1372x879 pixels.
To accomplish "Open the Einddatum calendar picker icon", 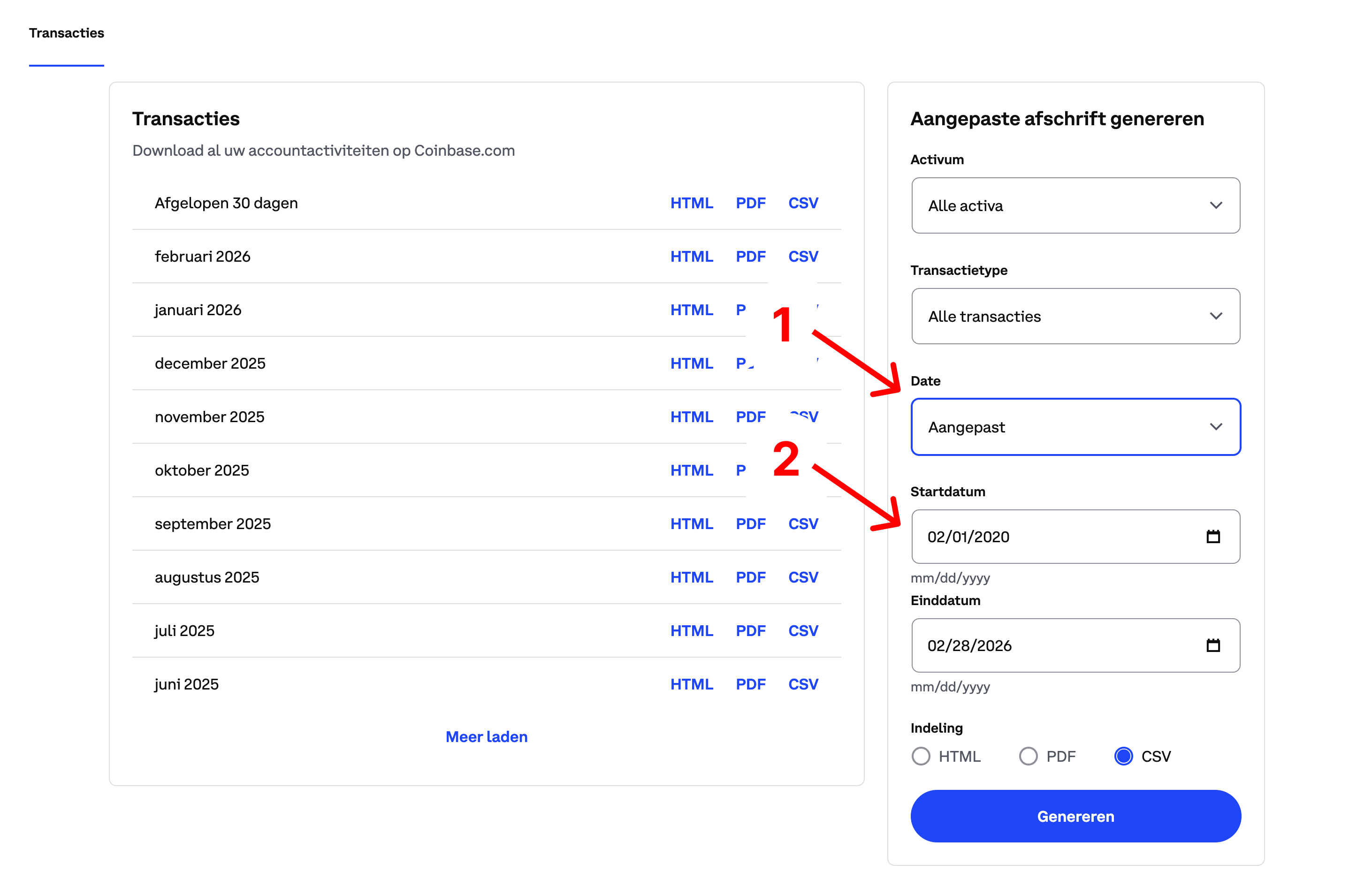I will point(1213,645).
